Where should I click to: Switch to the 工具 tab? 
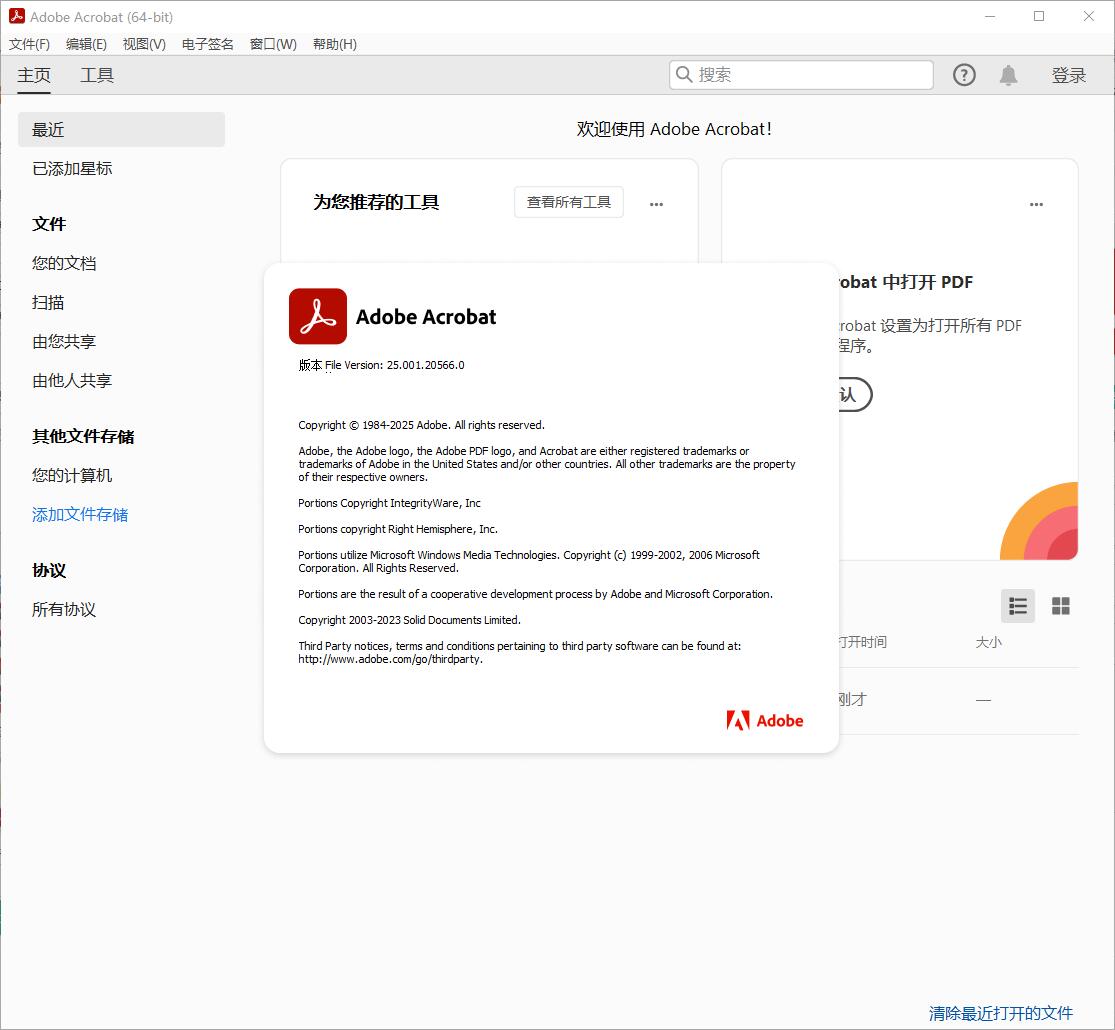pos(96,74)
